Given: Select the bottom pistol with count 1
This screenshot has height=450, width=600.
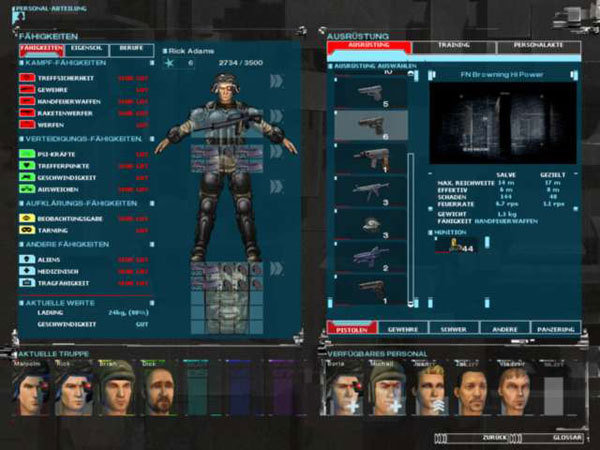Looking at the screenshot, I should coord(370,290).
